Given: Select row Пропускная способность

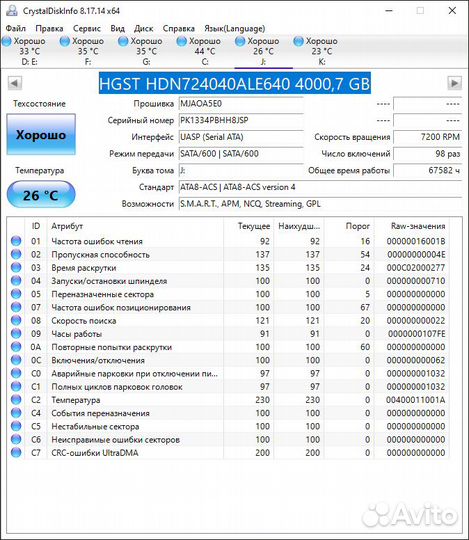Looking at the screenshot, I should [228, 254].
